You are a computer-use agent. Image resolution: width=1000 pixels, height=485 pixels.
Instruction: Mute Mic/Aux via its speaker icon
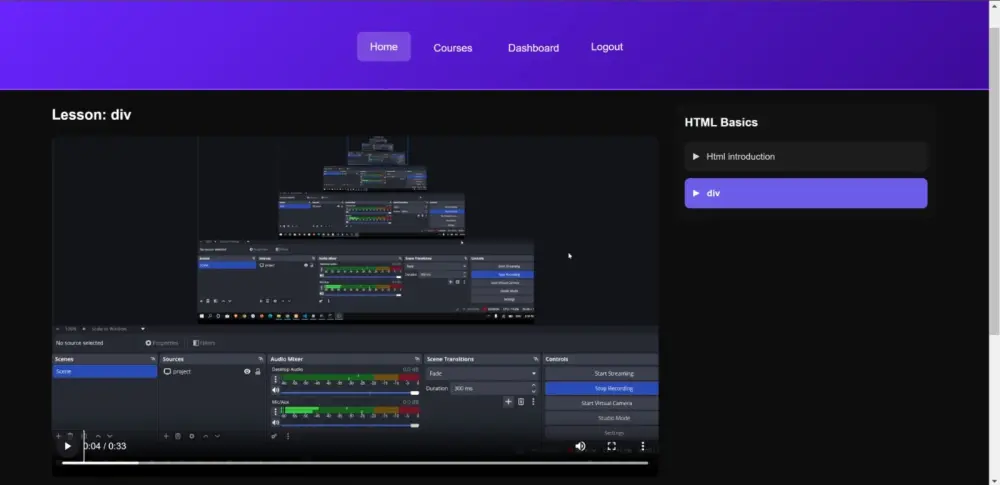[276, 422]
